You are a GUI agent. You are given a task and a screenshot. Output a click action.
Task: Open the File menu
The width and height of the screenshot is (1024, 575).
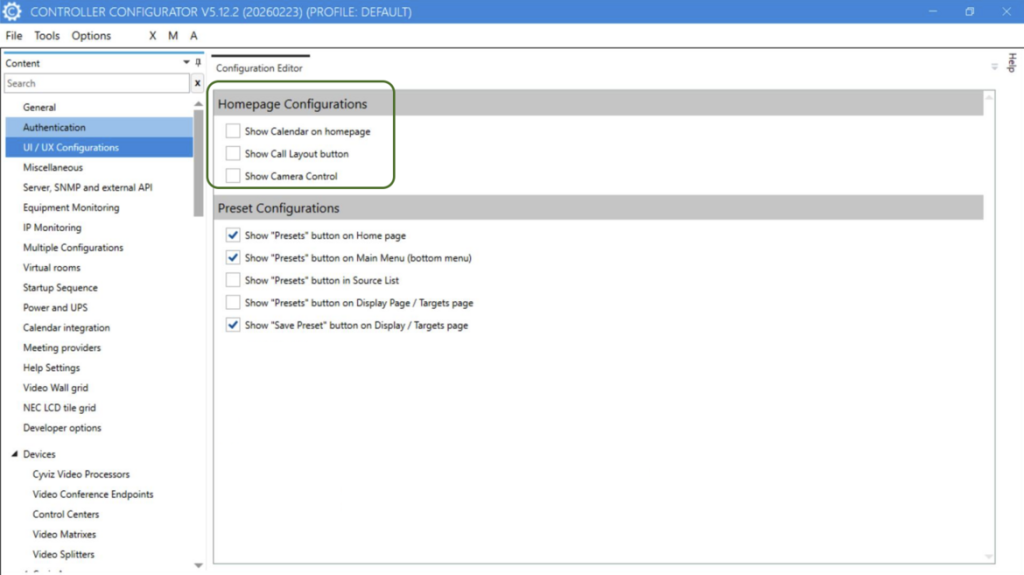point(14,36)
